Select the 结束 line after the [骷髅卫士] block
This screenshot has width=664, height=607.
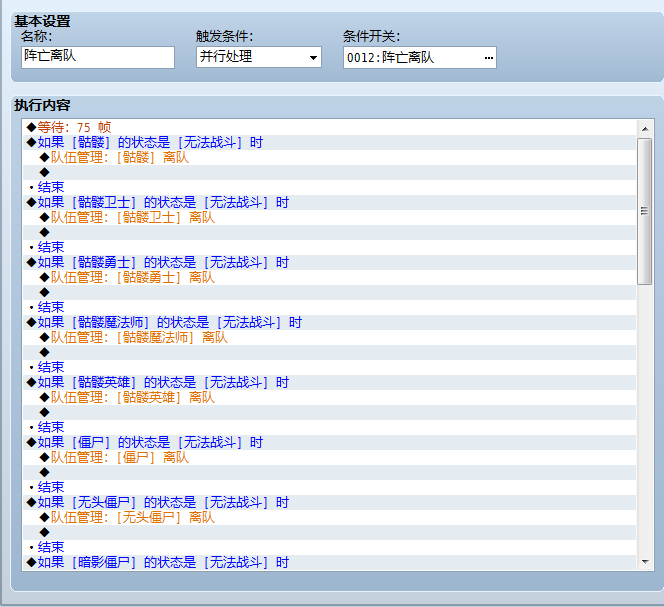point(329,247)
